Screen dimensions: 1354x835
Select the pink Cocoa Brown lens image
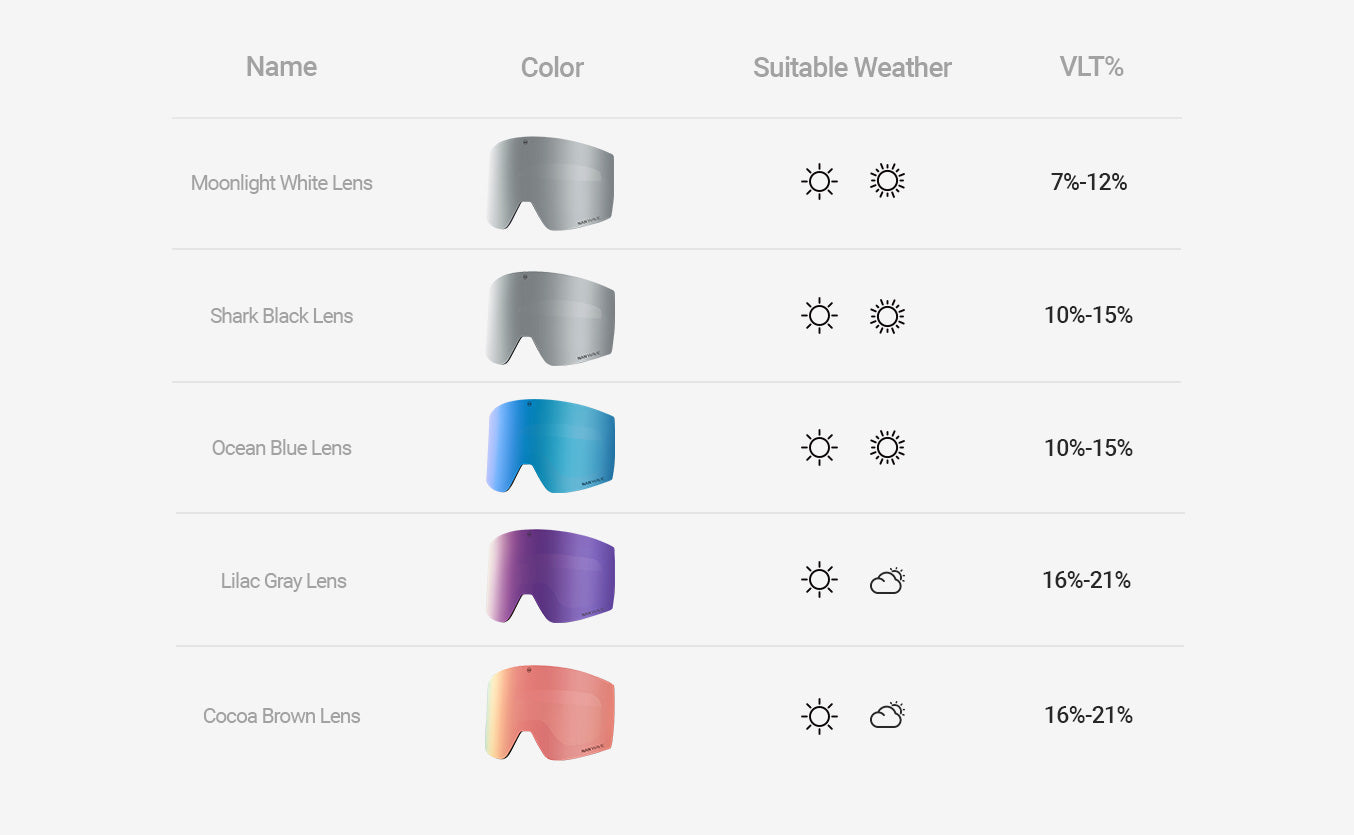pyautogui.click(x=551, y=712)
